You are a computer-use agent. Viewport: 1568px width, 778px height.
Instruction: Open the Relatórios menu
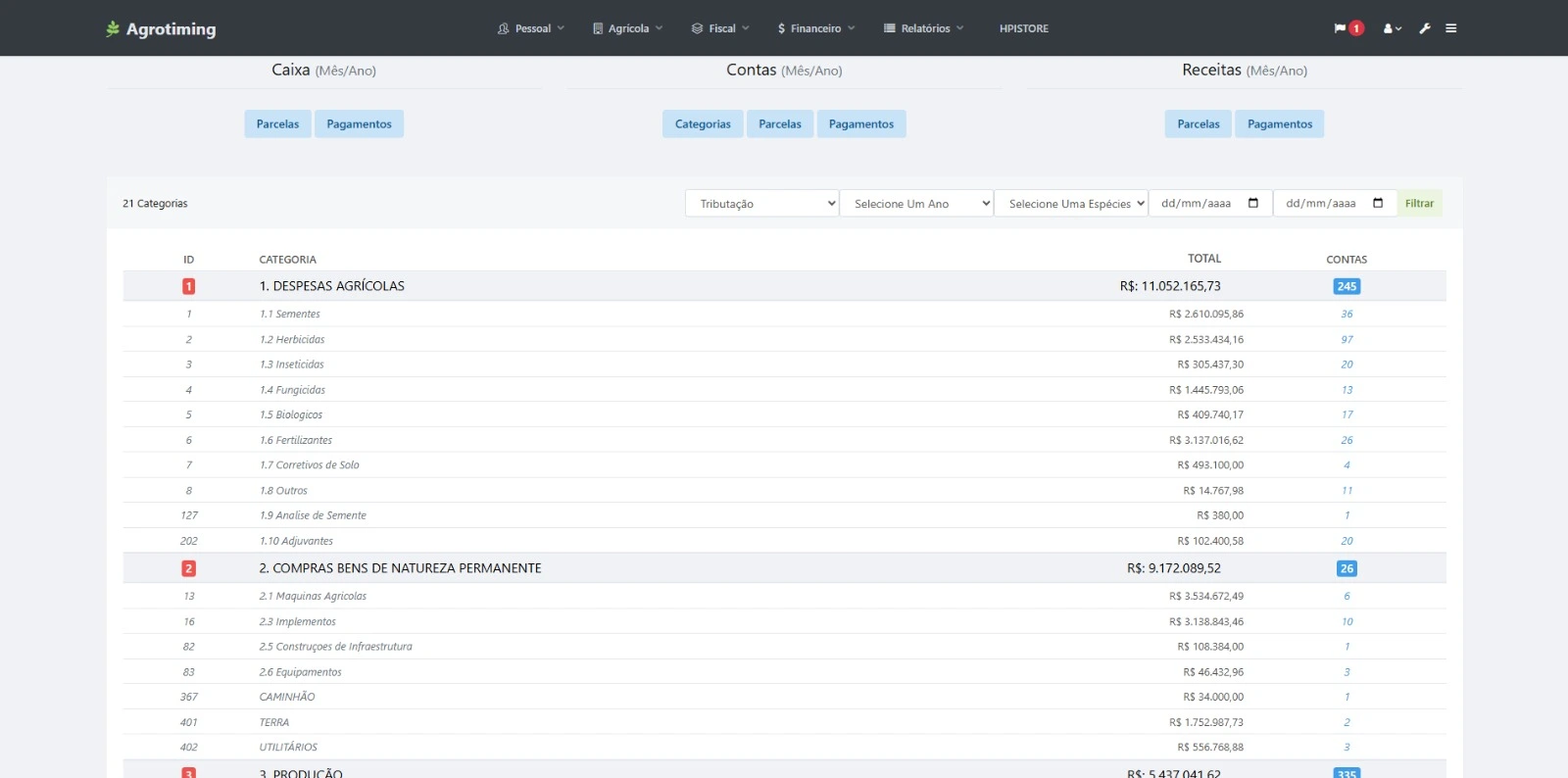pyautogui.click(x=924, y=28)
